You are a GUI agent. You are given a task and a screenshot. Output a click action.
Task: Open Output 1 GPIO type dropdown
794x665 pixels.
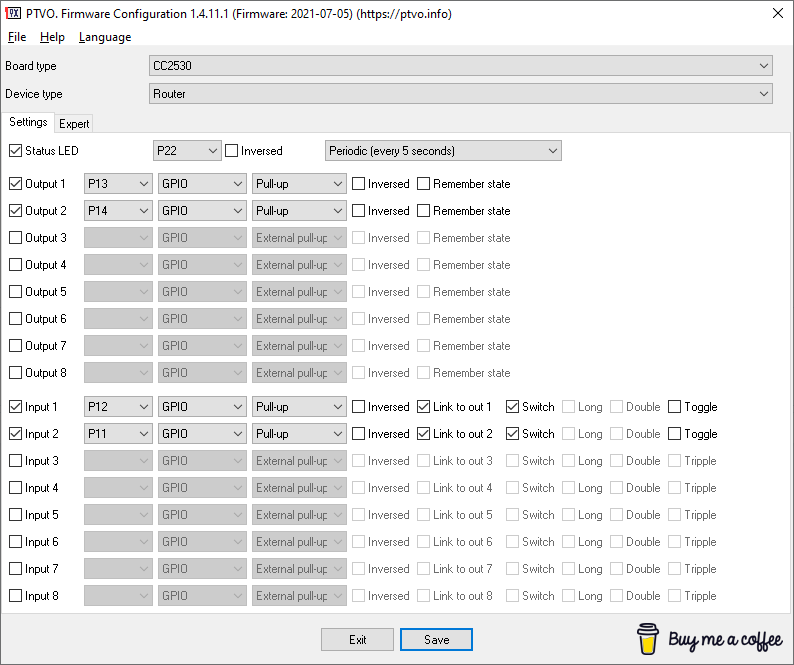tap(202, 184)
